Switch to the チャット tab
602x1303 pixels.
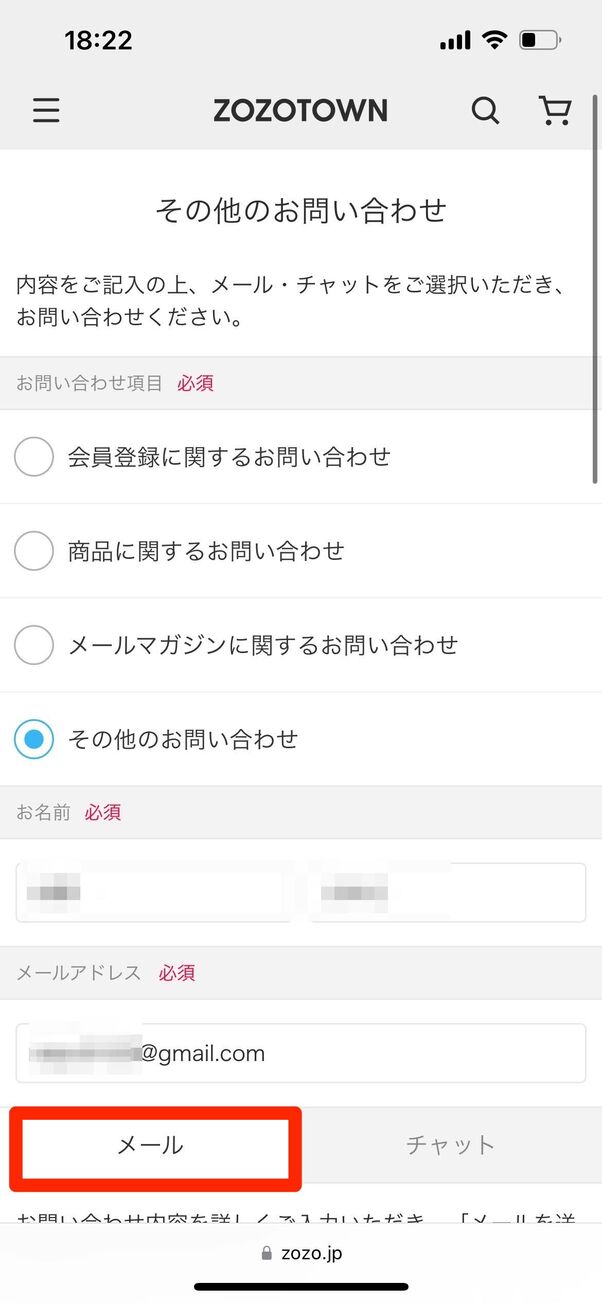(450, 1145)
